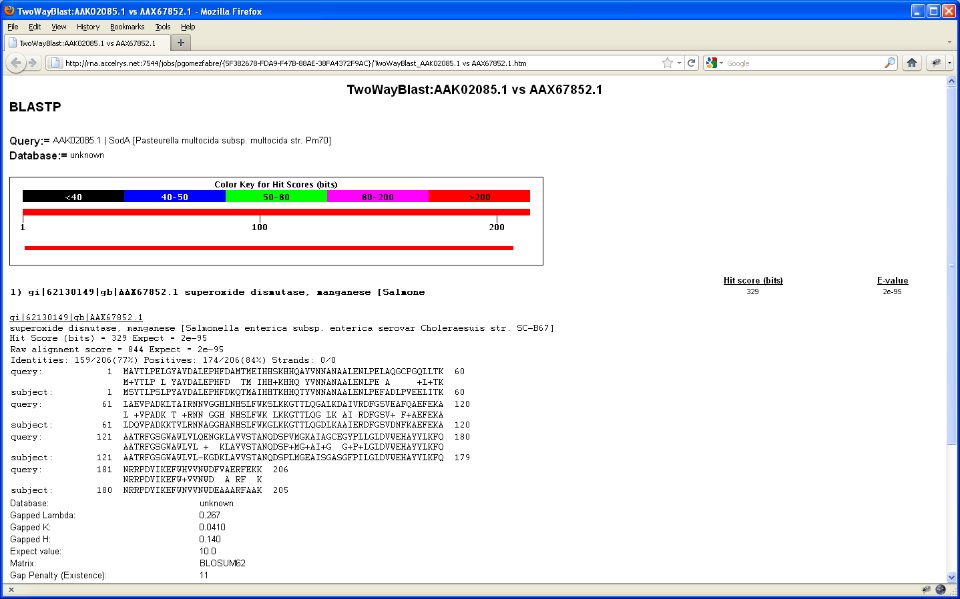Image resolution: width=960 pixels, height=599 pixels.
Task: Open the Edit menu
Action: tap(34, 27)
